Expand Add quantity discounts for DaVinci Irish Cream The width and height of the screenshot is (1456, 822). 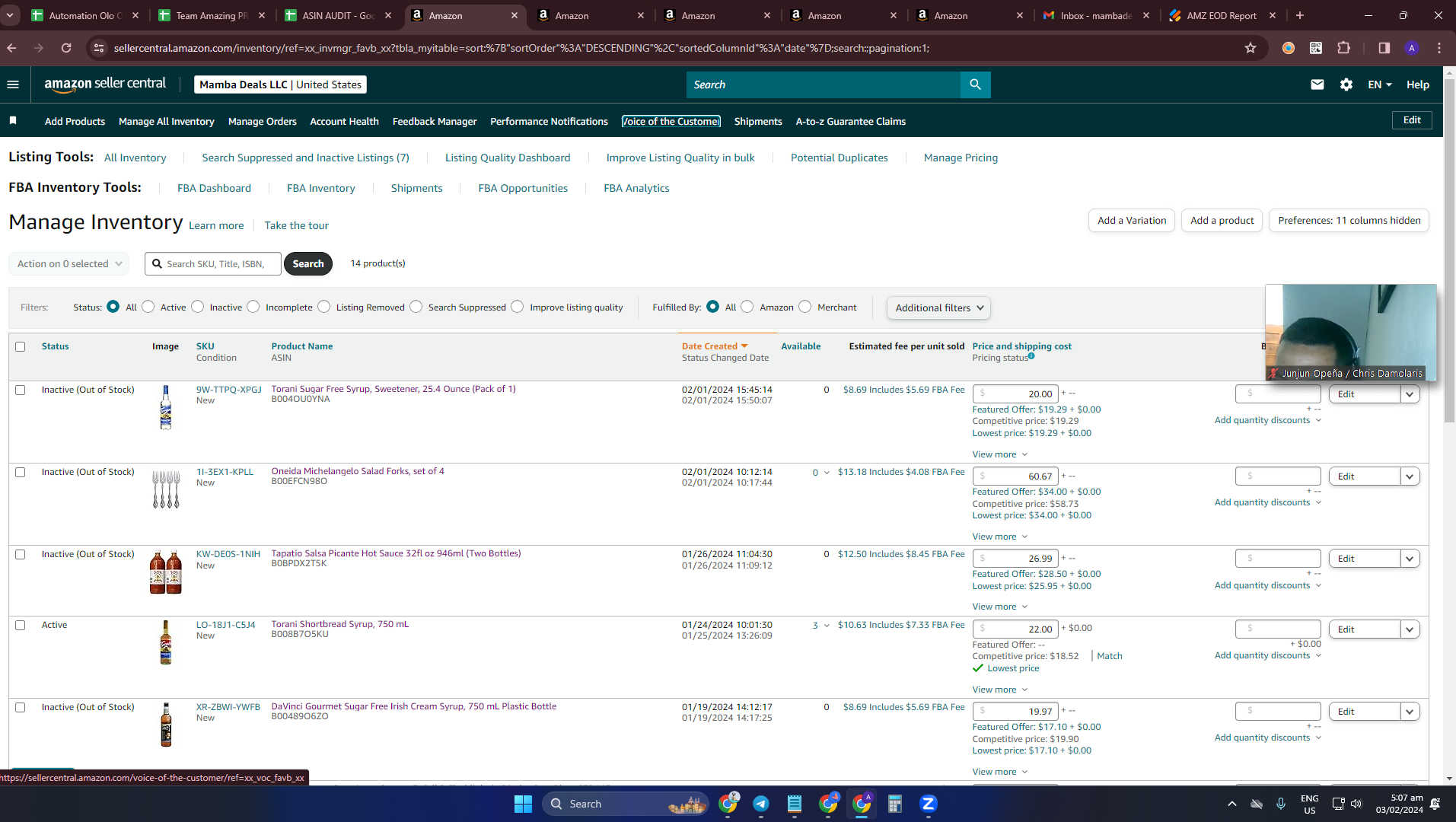pyautogui.click(x=1268, y=738)
